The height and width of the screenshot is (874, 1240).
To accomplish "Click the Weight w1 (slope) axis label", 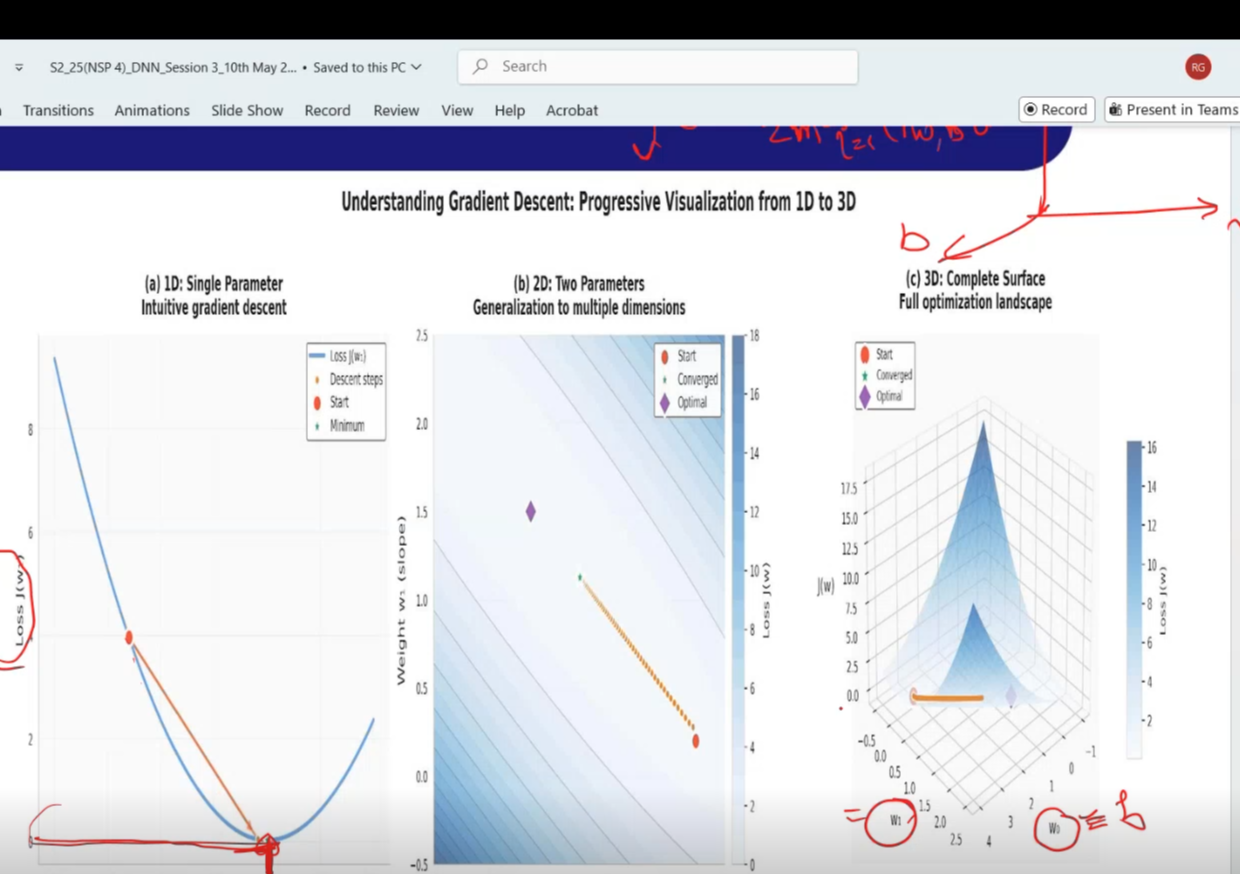I will pyautogui.click(x=402, y=600).
